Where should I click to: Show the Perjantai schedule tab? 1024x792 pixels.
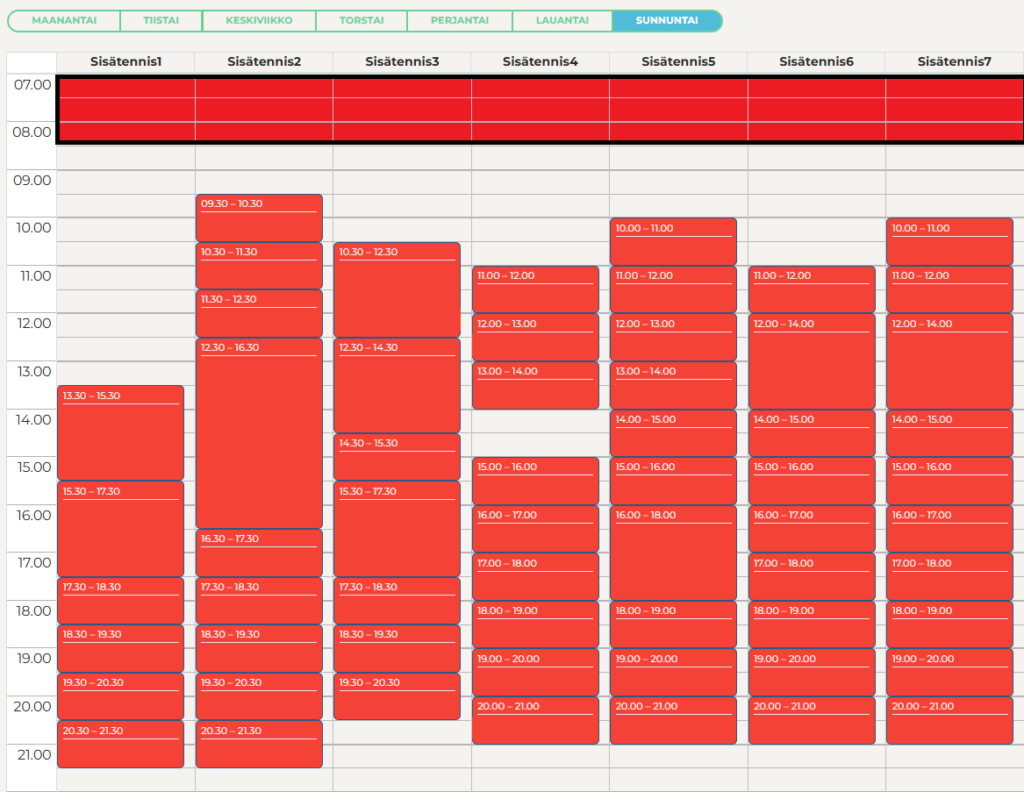tap(460, 20)
